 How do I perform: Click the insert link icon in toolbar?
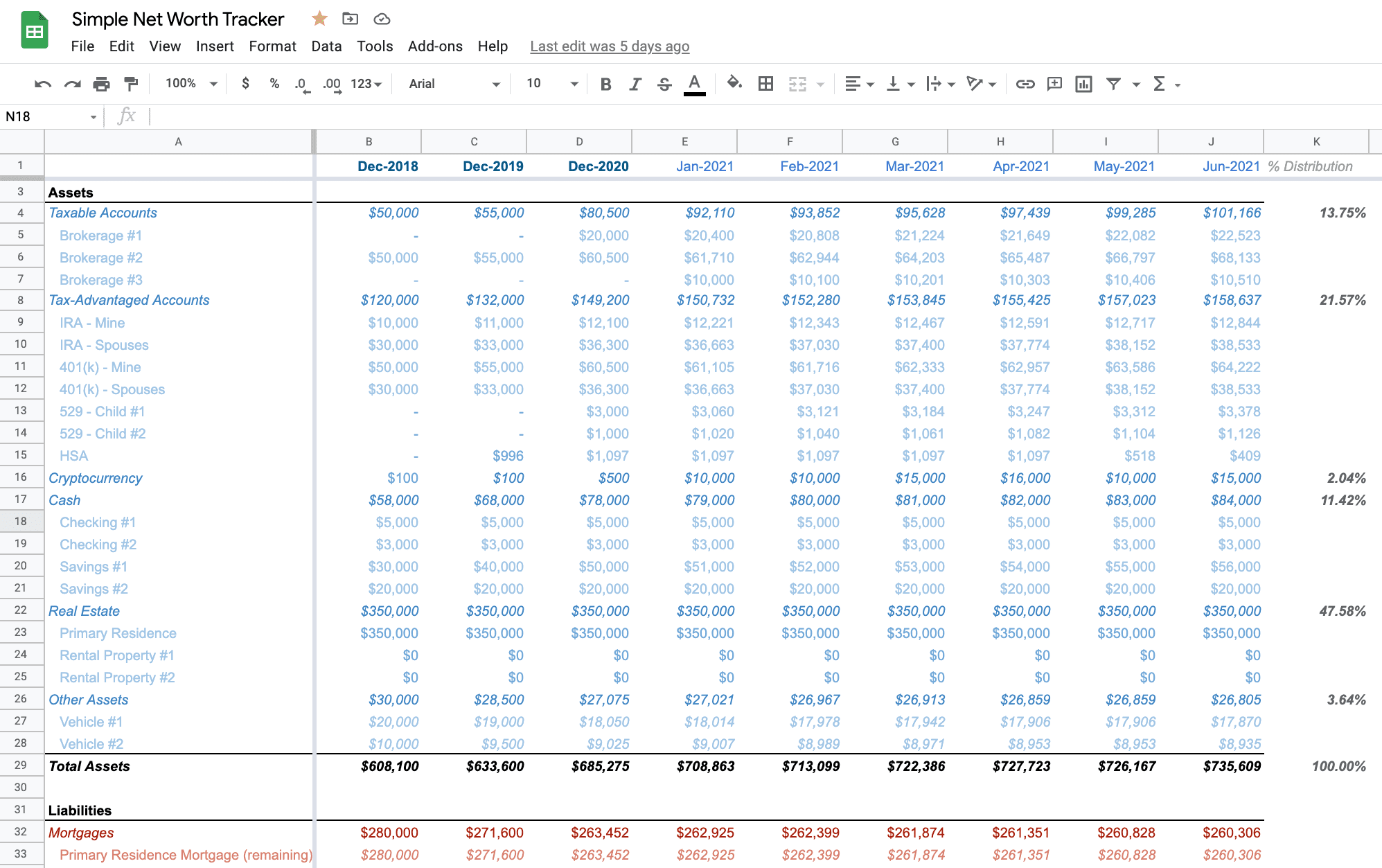1024,83
